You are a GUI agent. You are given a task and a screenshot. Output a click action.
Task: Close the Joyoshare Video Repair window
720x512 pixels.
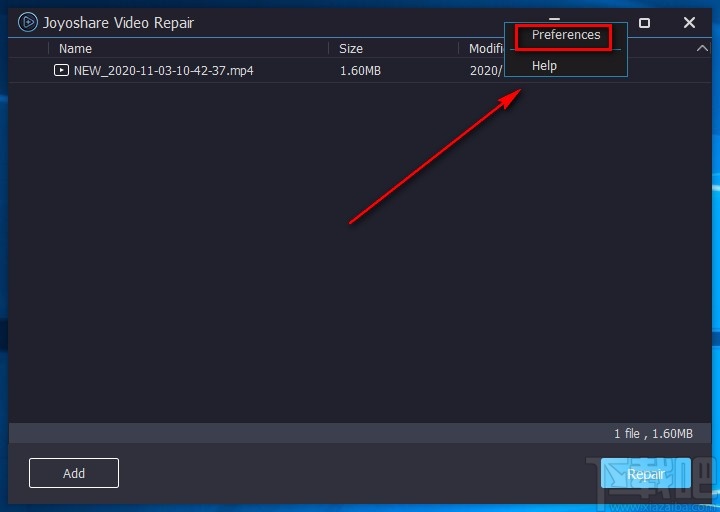click(x=689, y=23)
